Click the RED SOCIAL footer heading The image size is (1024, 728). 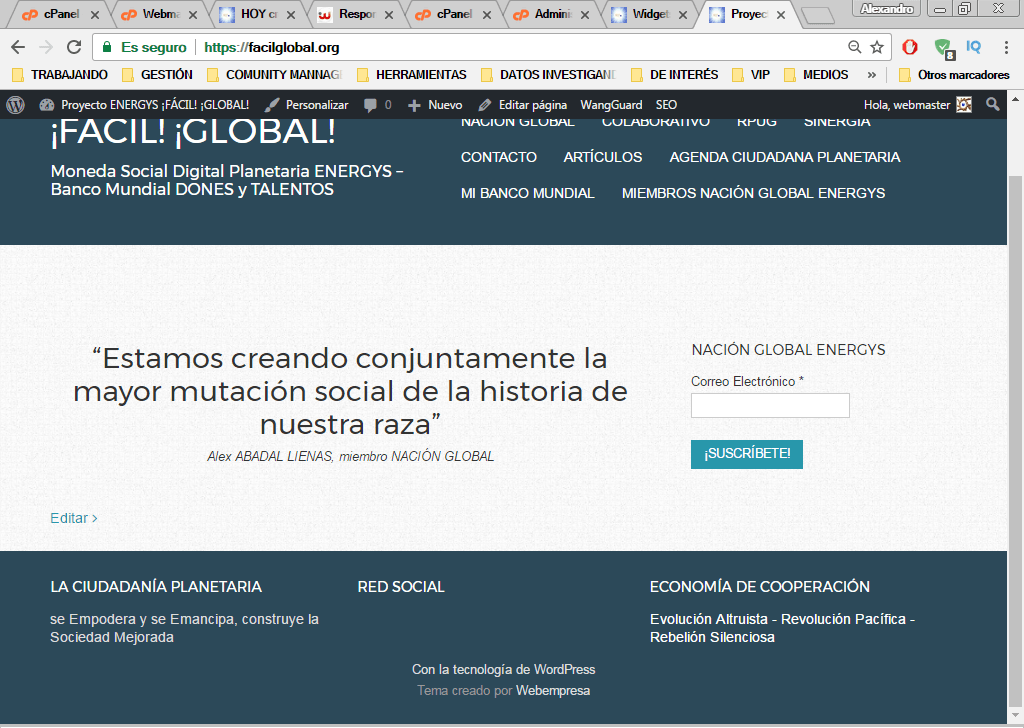401,587
